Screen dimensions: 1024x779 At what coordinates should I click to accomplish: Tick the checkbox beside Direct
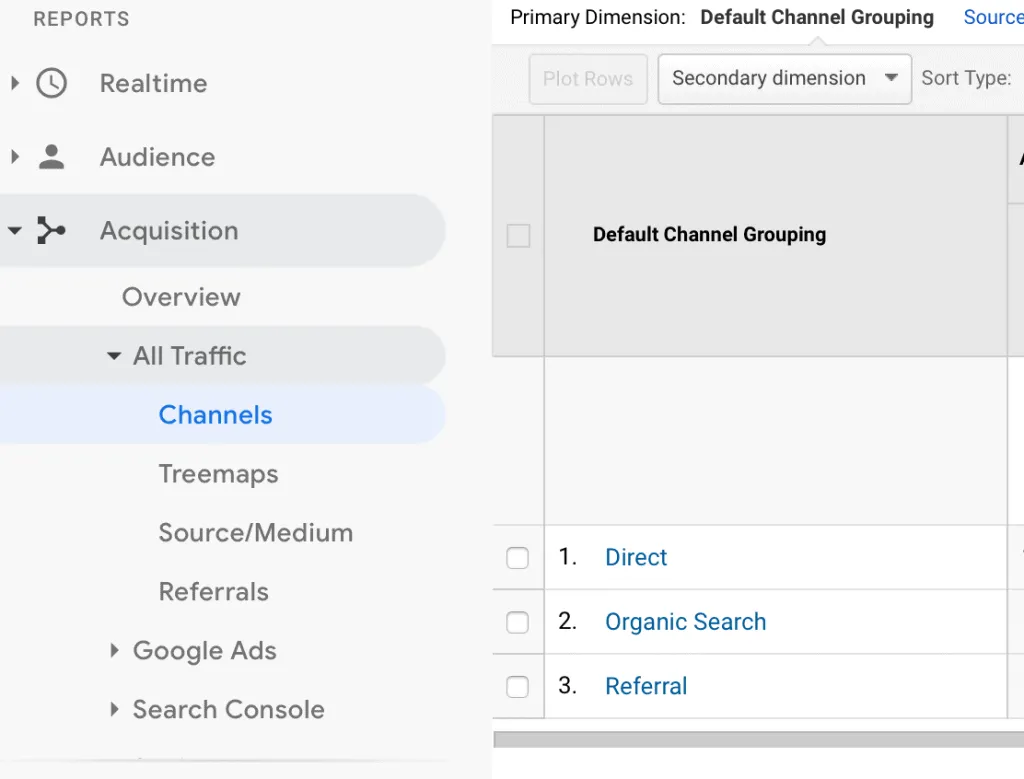click(x=517, y=558)
